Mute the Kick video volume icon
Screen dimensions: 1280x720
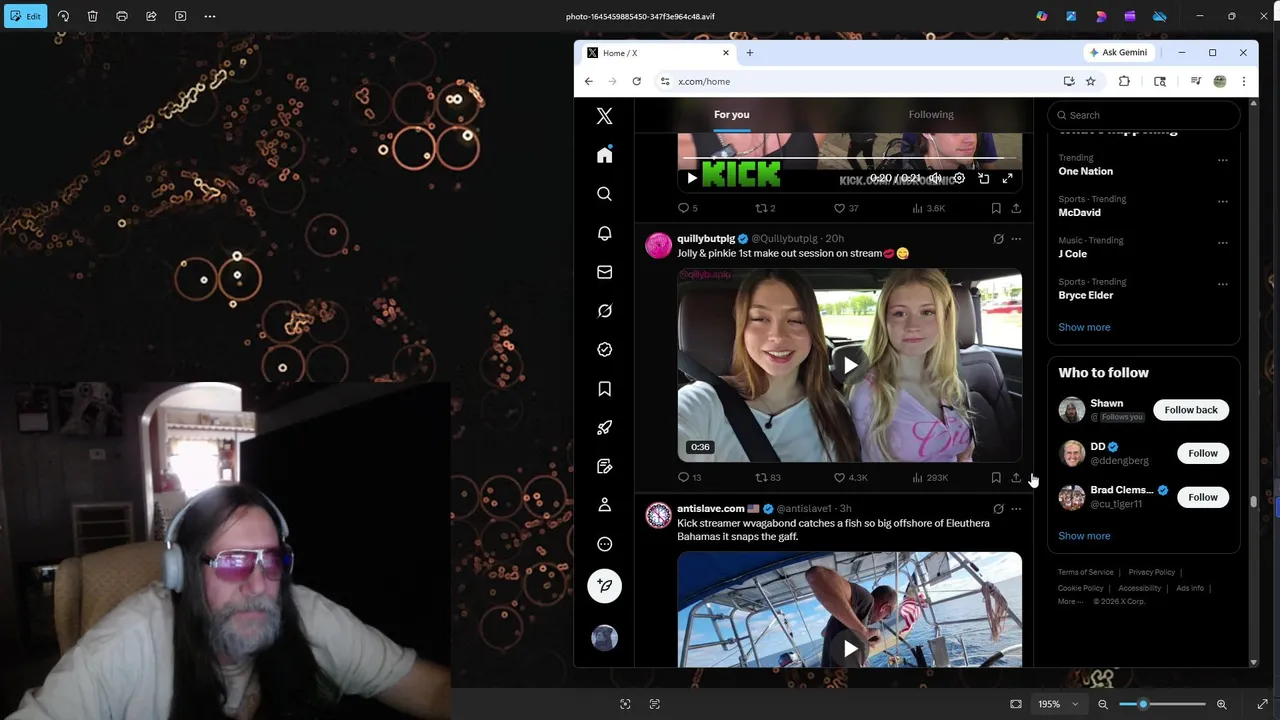[x=935, y=178]
